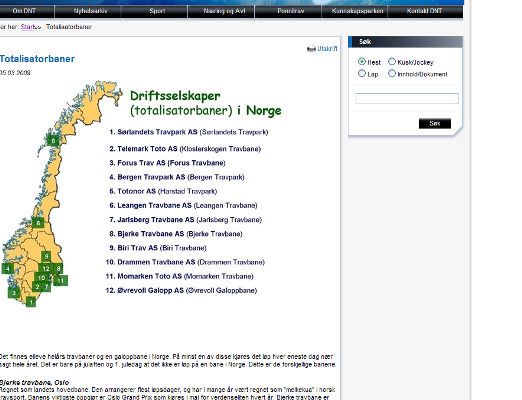Click map marker 11 on the map

coord(61,281)
